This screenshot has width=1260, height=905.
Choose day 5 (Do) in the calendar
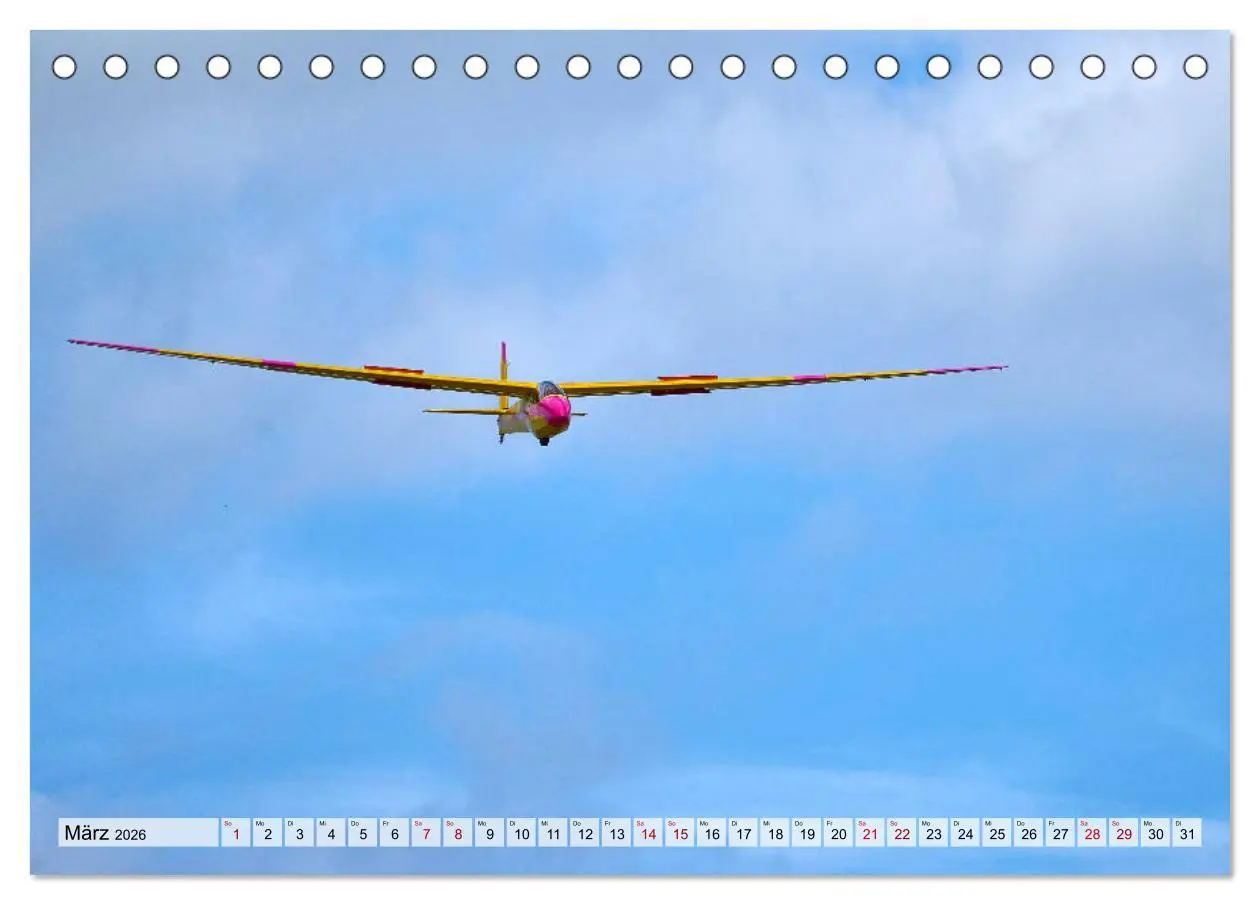(362, 833)
